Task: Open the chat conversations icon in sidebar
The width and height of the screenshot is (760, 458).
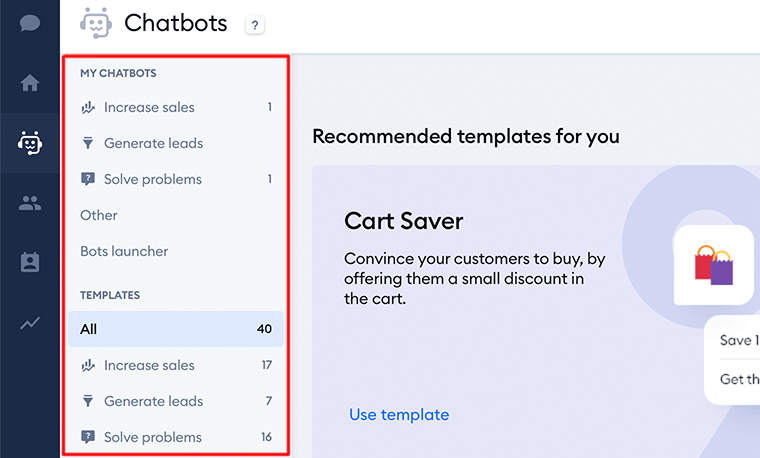Action: 30,23
